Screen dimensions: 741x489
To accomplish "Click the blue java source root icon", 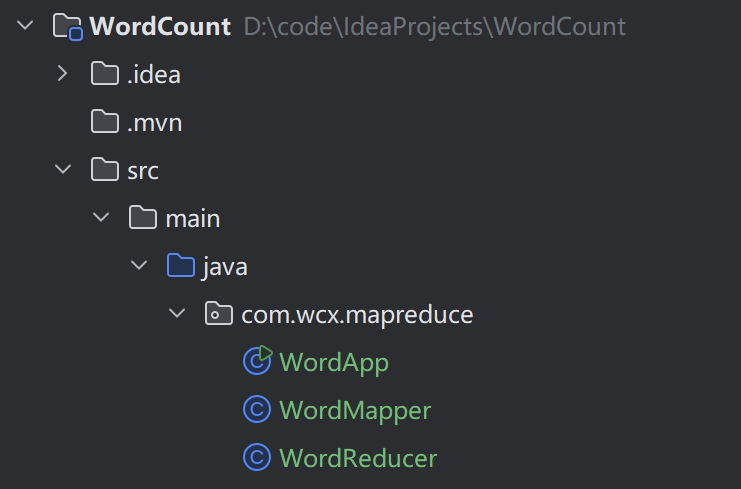I will point(181,265).
